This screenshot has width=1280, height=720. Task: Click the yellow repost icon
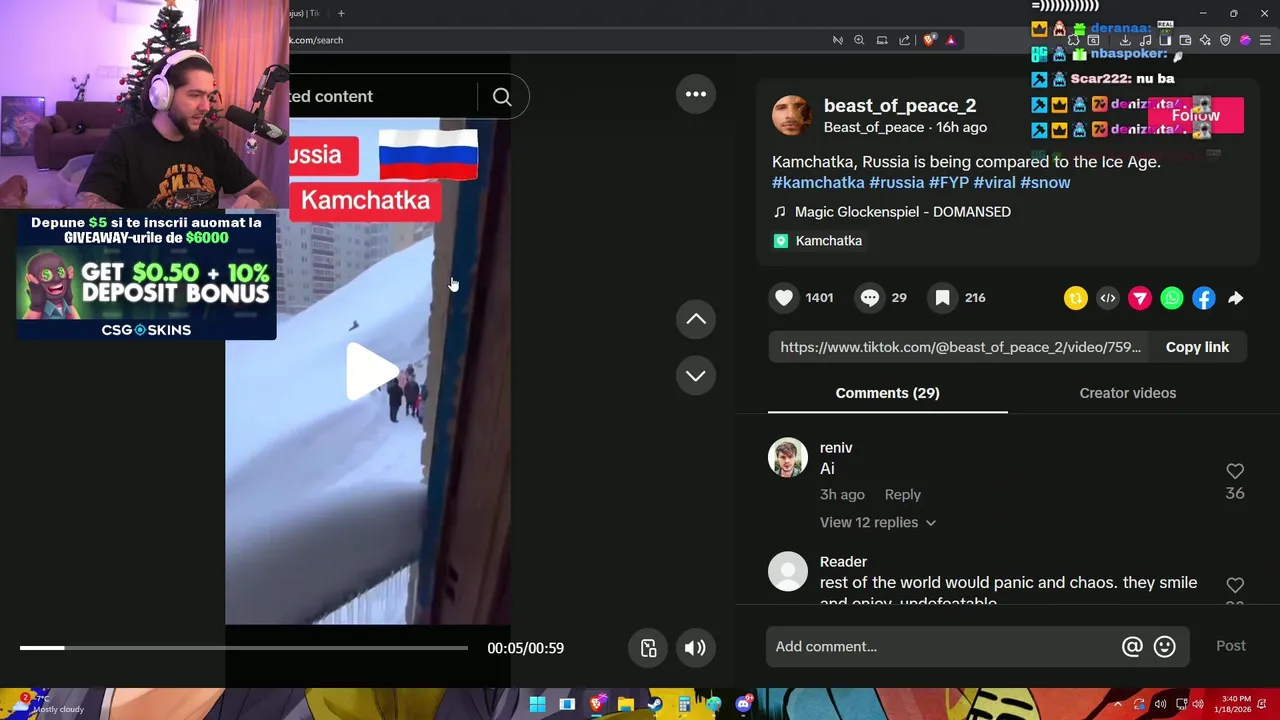(1076, 298)
